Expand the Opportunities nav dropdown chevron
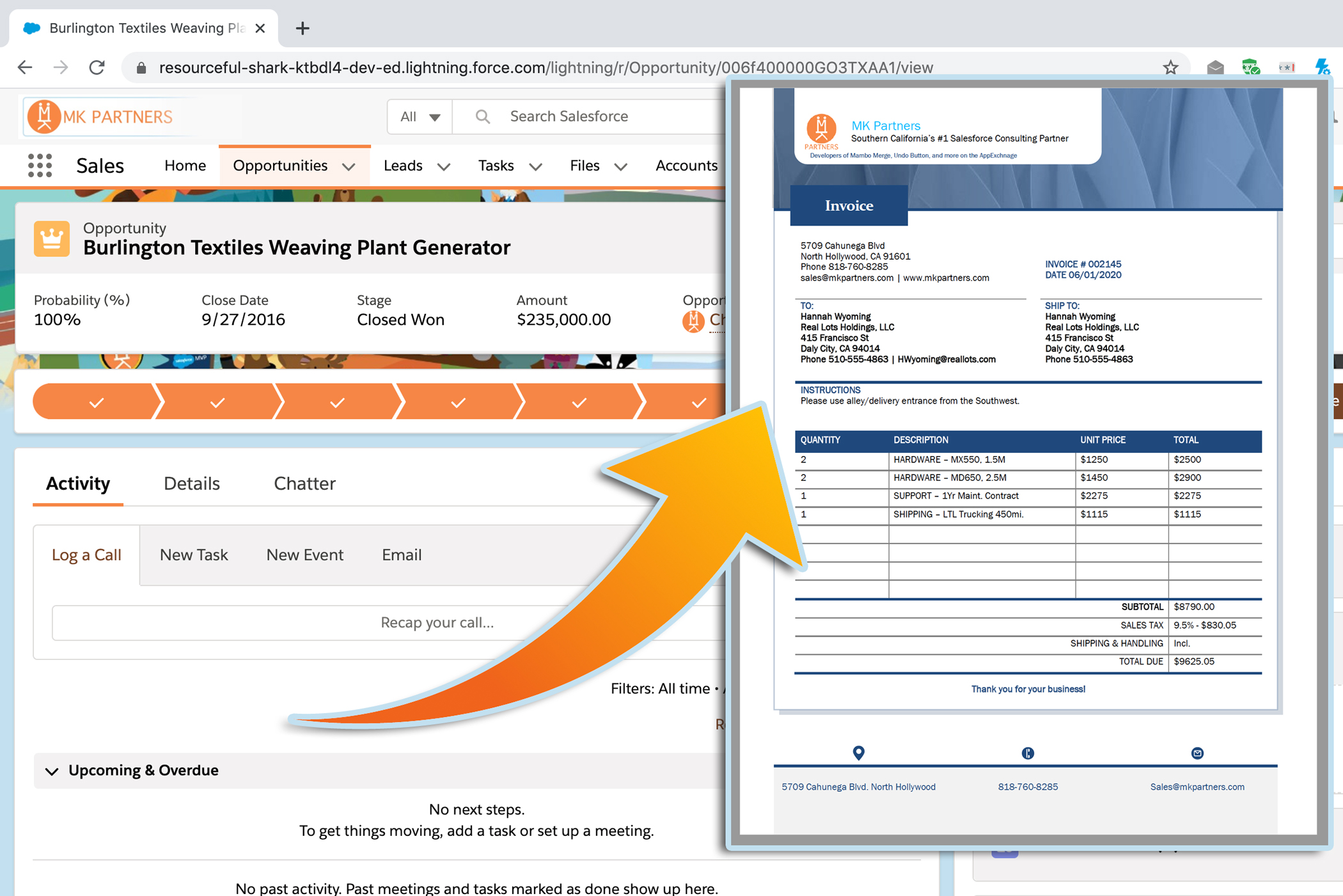 click(349, 167)
